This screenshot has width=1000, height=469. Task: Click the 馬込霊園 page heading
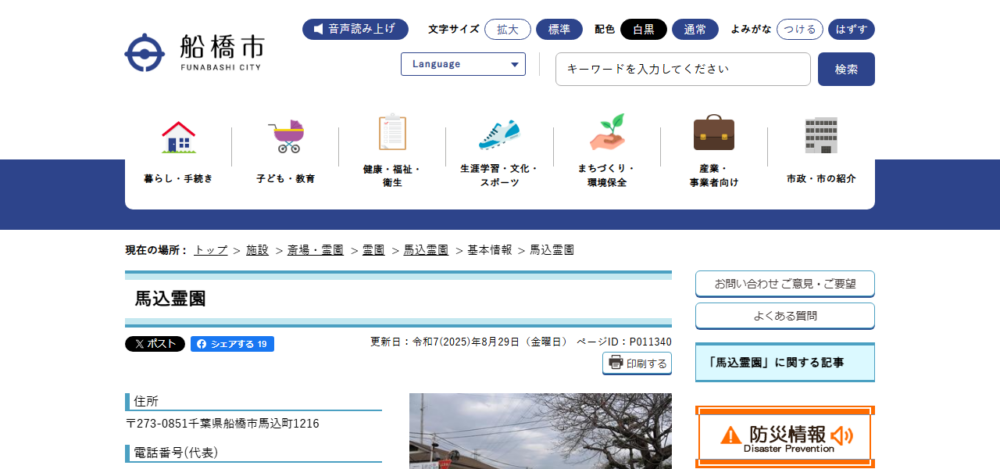[x=170, y=299]
